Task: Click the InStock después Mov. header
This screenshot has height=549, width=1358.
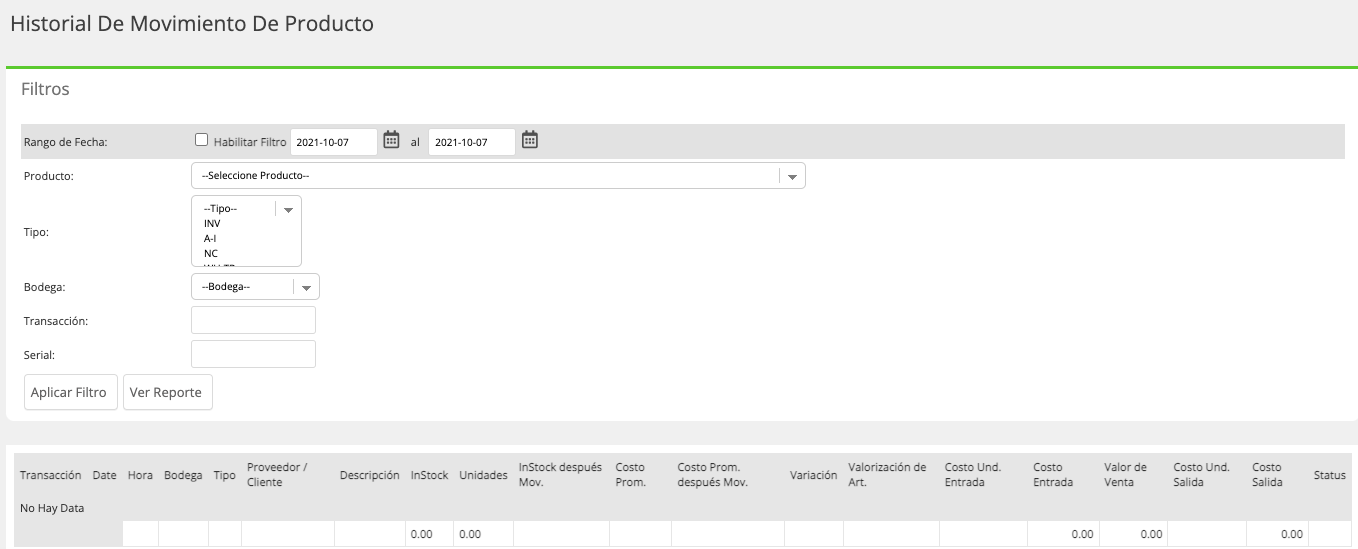Action: [x=560, y=475]
